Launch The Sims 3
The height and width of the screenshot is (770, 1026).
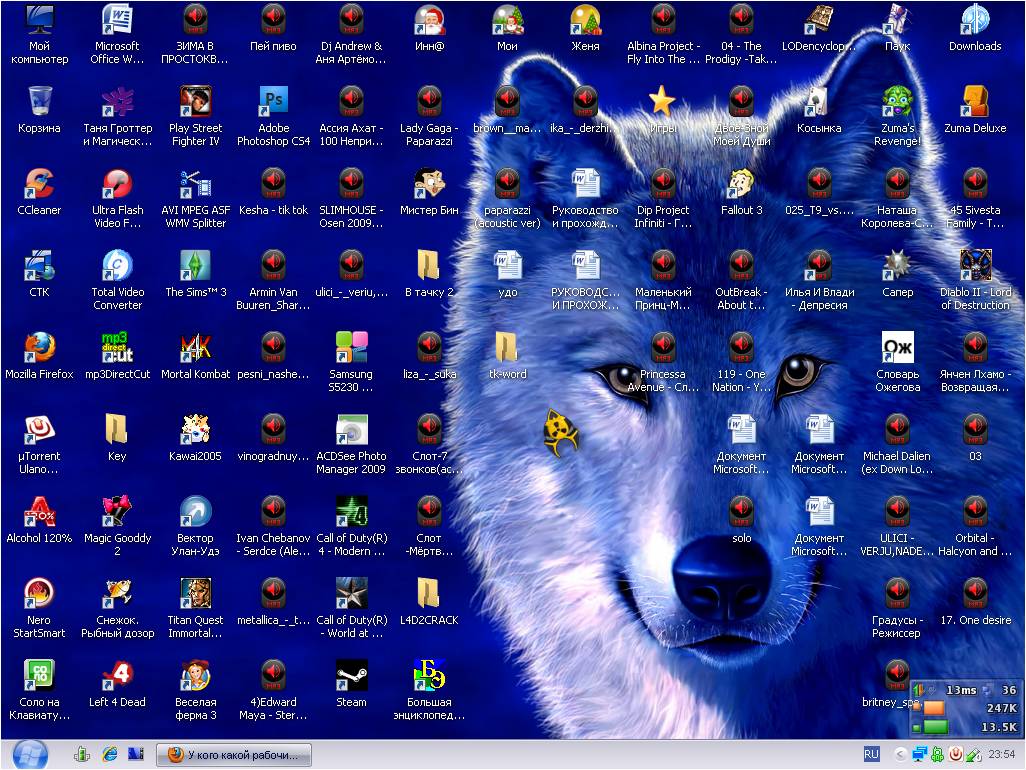click(195, 266)
